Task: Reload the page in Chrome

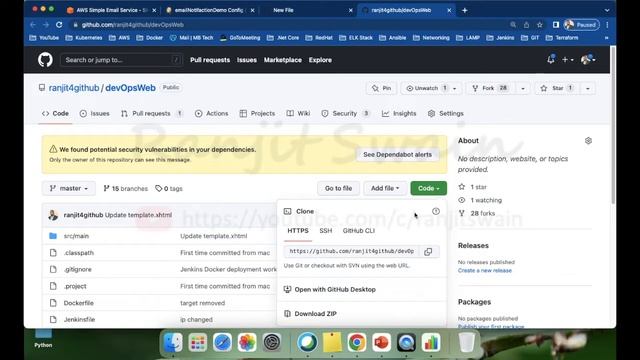Action: coord(59,25)
